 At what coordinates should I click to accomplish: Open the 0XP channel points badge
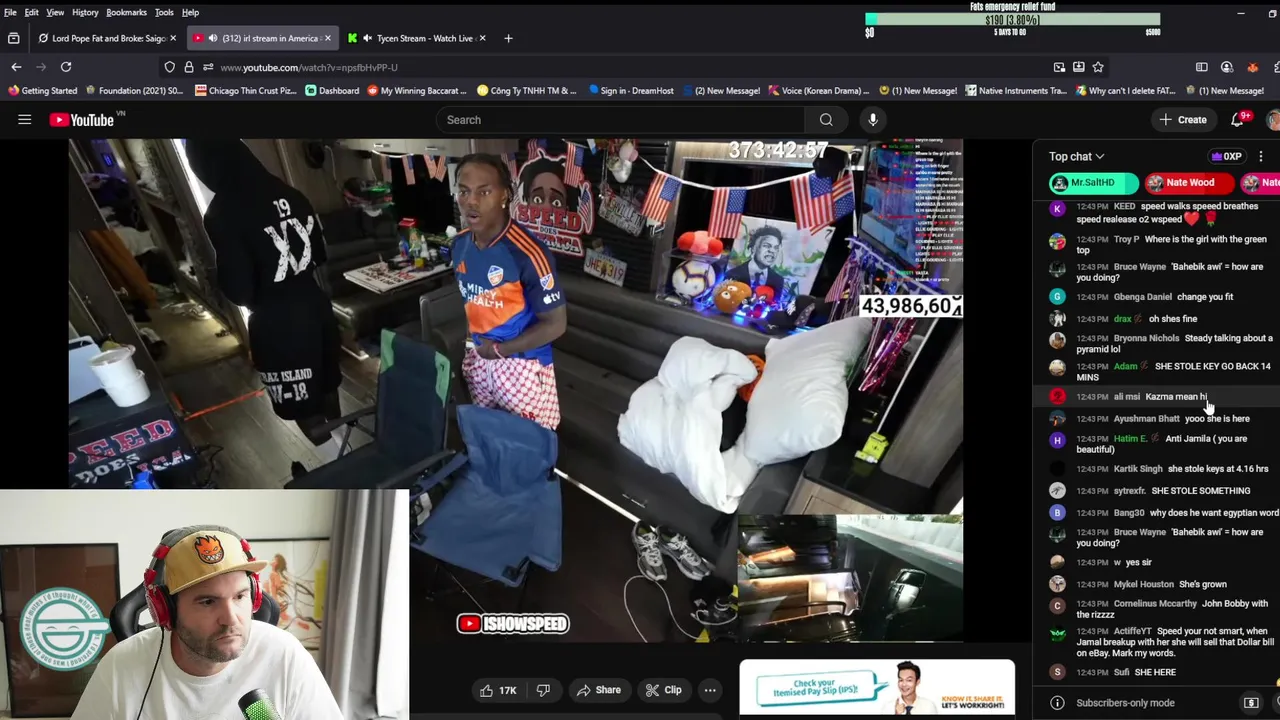click(x=1226, y=156)
